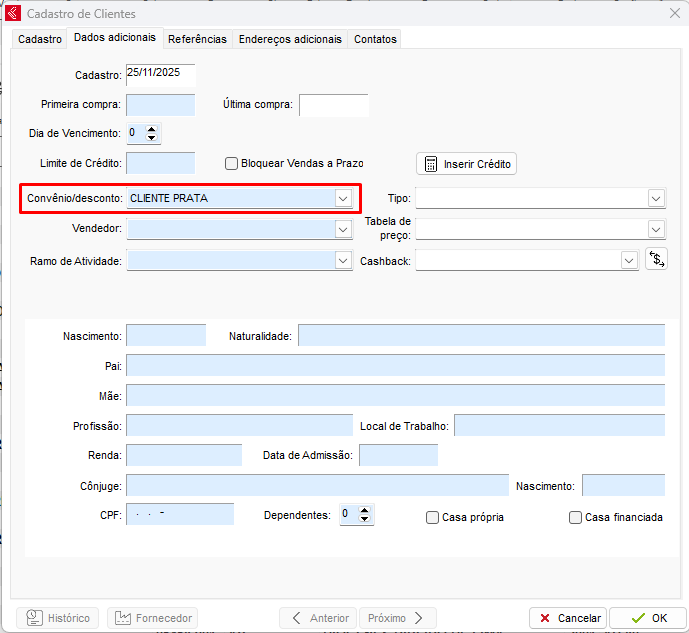Switch to the Referências tab
689x633 pixels.
[x=197, y=39]
